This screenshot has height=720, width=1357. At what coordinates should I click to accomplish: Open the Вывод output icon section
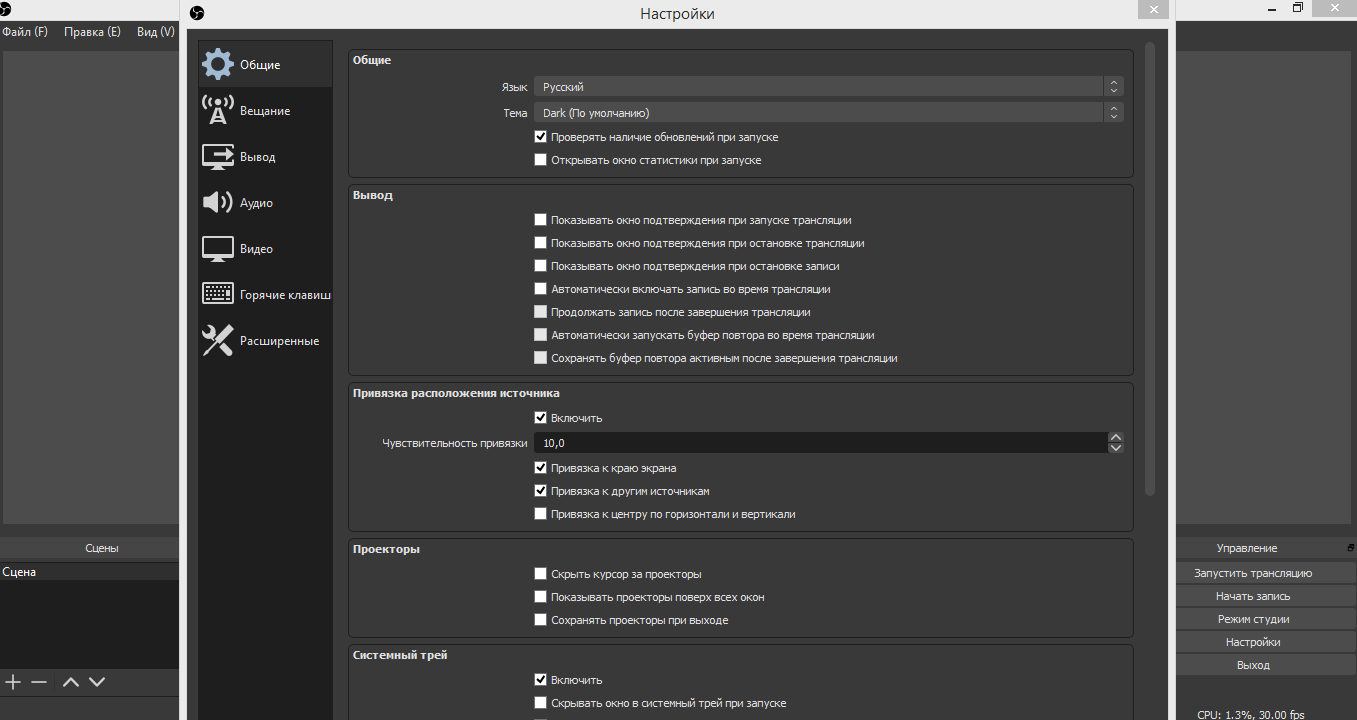(218, 157)
